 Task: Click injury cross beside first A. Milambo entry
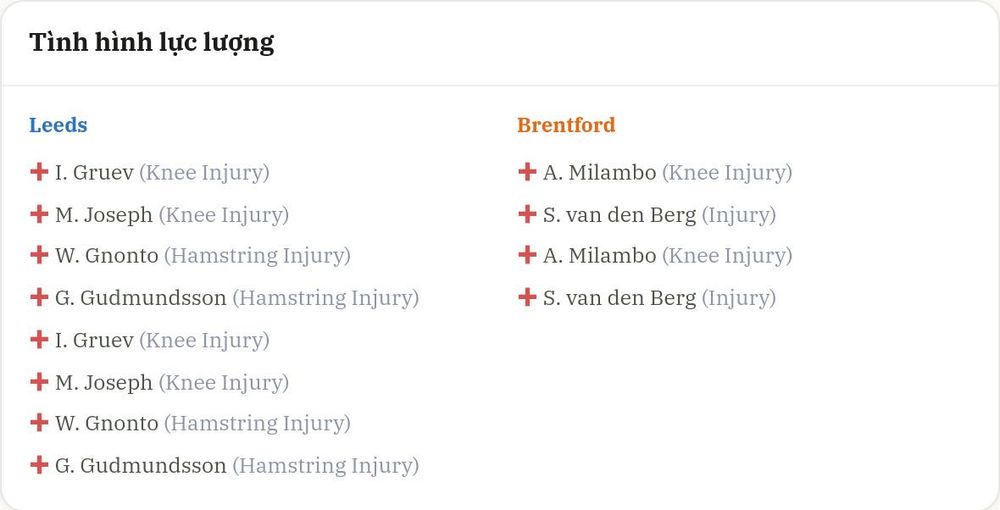[x=527, y=171]
